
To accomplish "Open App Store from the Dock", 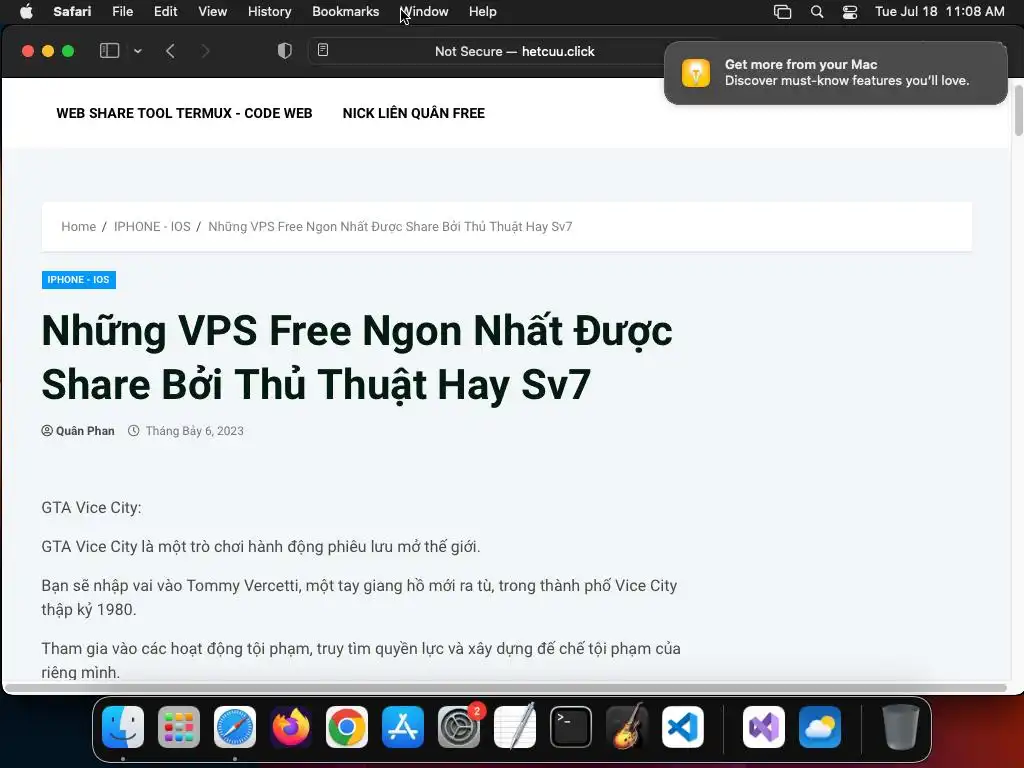I will point(403,727).
